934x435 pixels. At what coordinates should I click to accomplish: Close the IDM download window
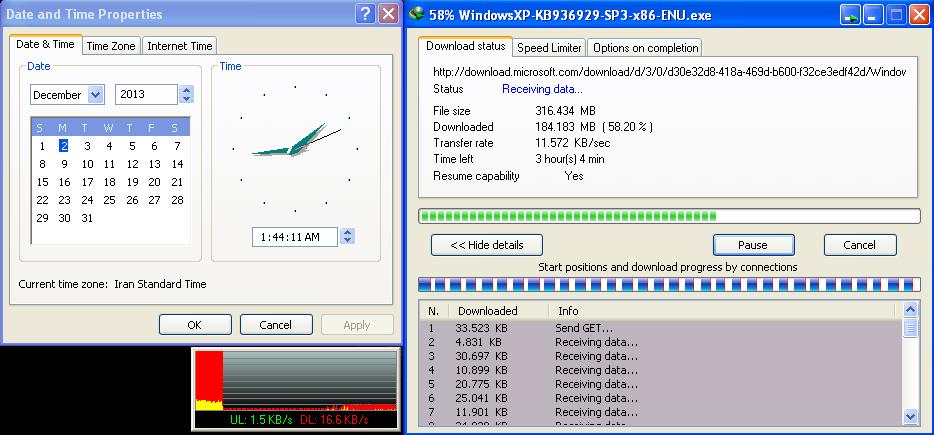coord(919,15)
